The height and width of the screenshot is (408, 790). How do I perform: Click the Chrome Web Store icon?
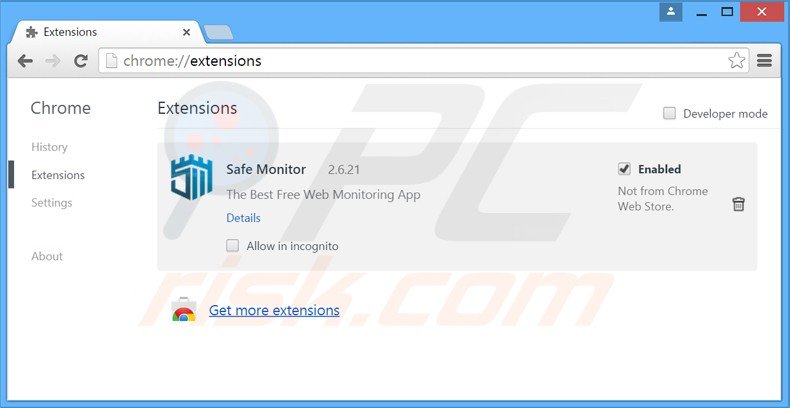(x=183, y=311)
